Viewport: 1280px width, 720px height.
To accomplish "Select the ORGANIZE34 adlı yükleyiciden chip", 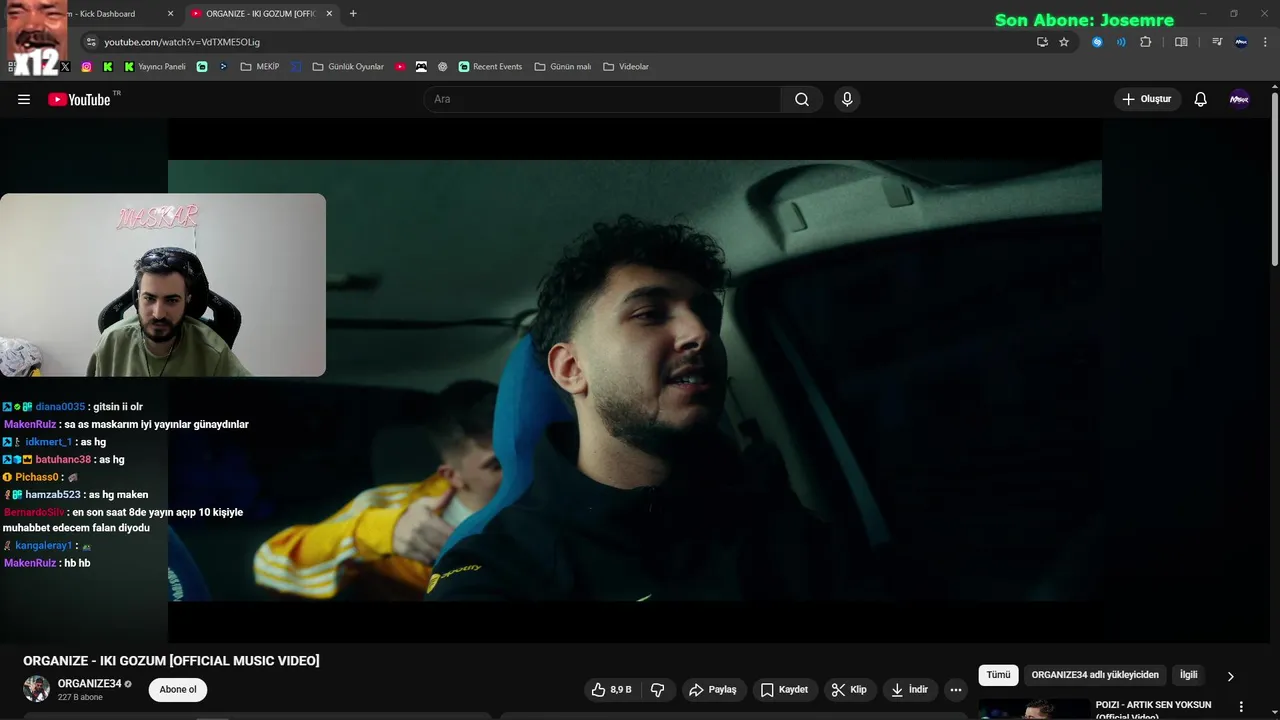I will [1095, 675].
